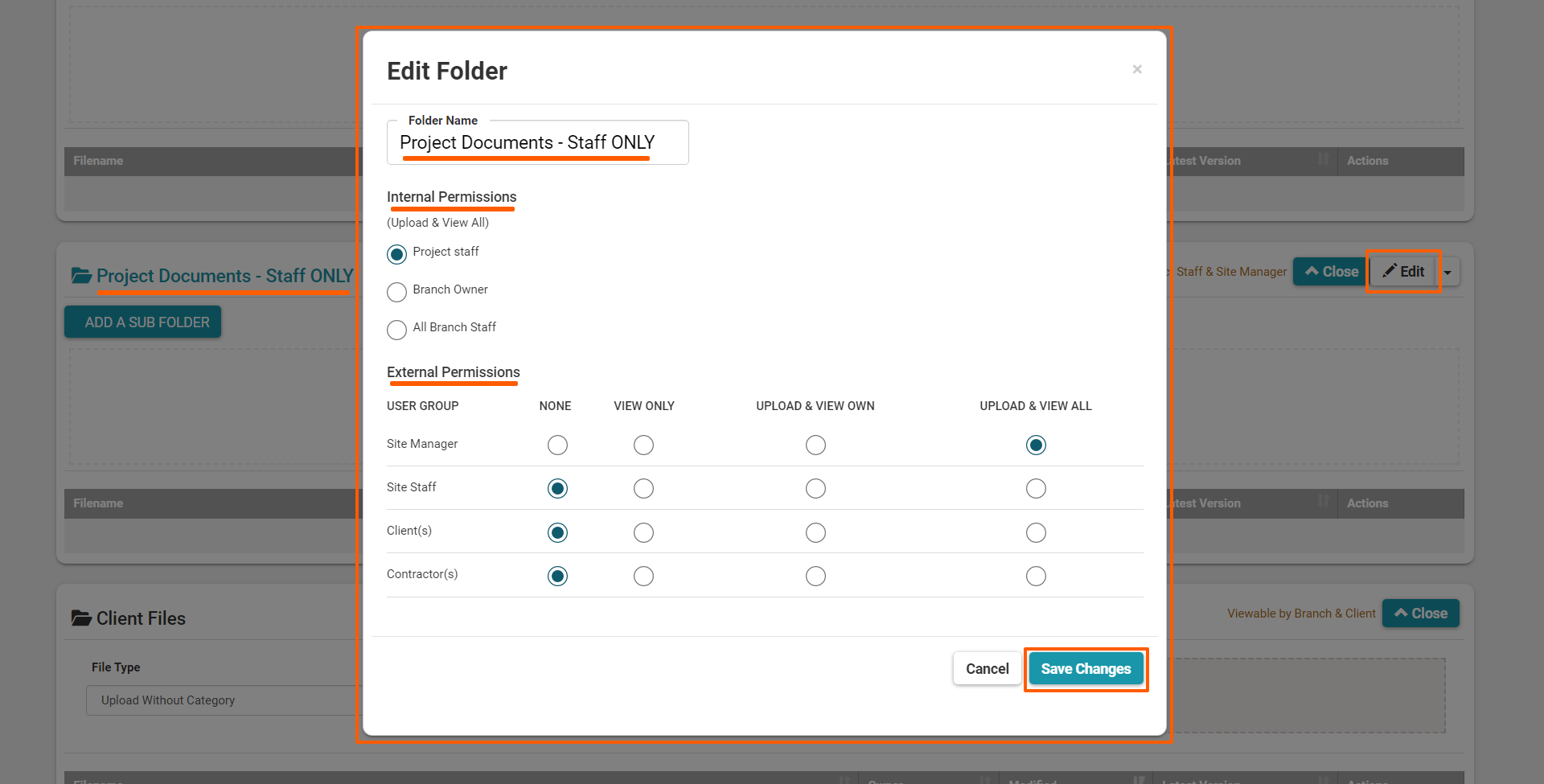Open the dropdown arrow beside Edit
The image size is (1544, 784).
pyautogui.click(x=1448, y=273)
